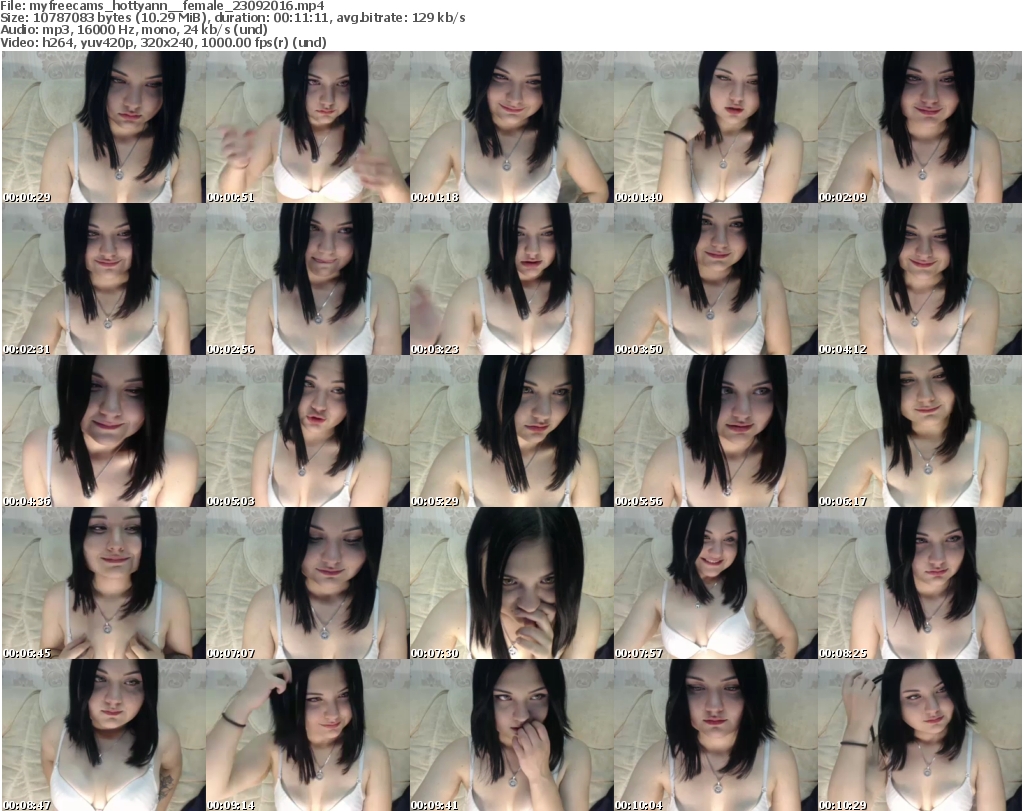The width and height of the screenshot is (1024, 811).
Task: Select the thumbnail stamped 00:02:31
Action: tap(104, 279)
